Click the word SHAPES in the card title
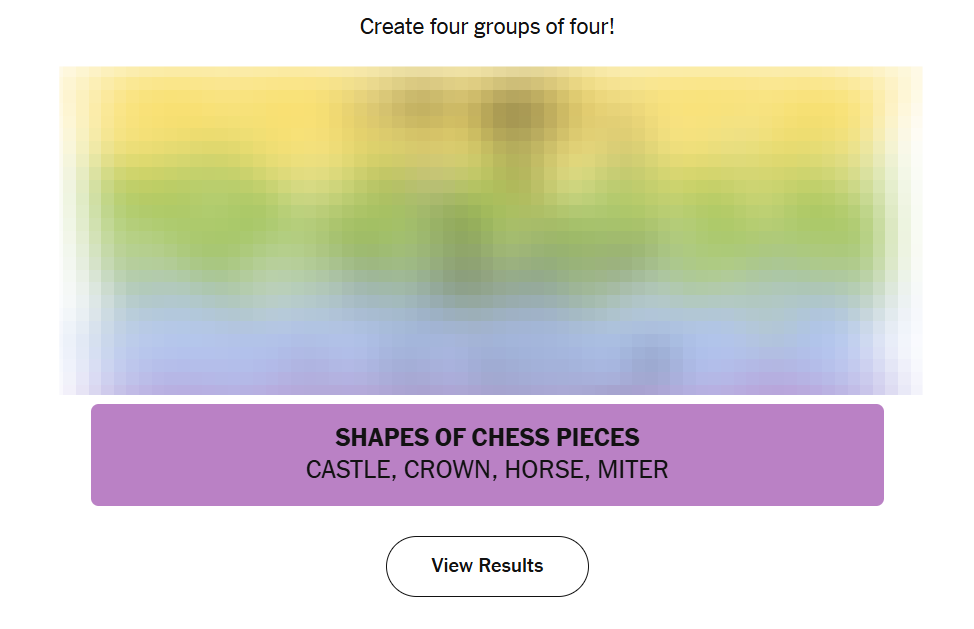Image resolution: width=974 pixels, height=629 pixels. pos(375,438)
